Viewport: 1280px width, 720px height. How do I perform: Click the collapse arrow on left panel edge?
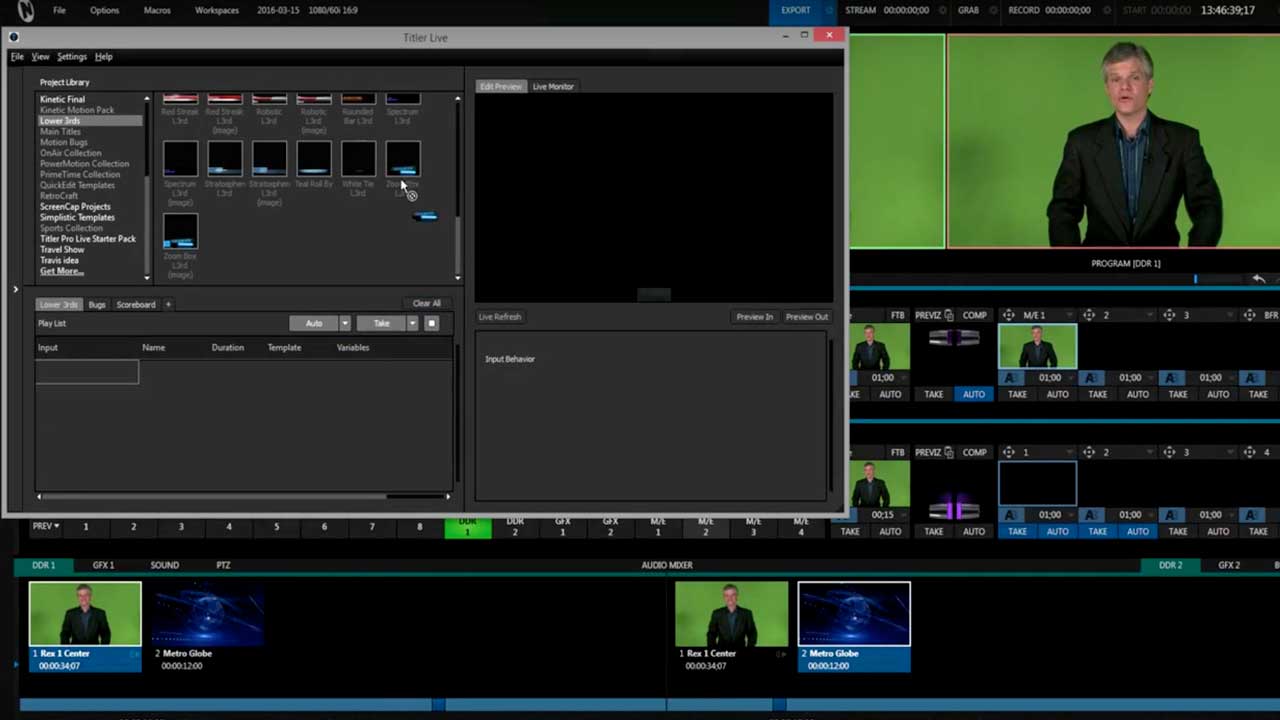pyautogui.click(x=15, y=290)
